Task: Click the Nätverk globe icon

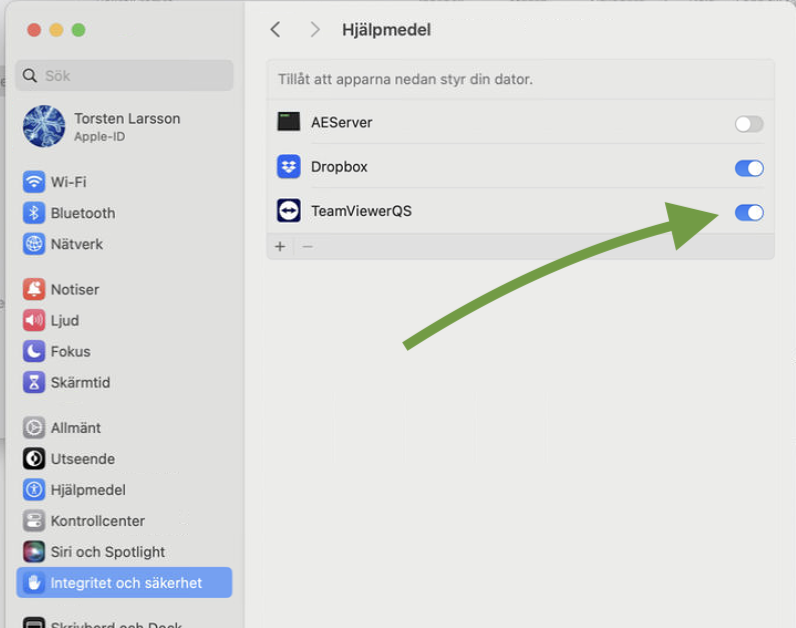Action: coord(34,244)
